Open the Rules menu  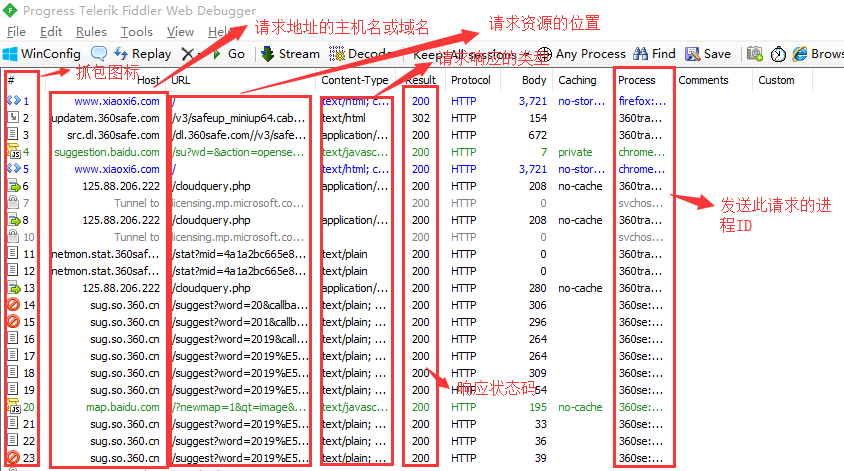click(x=91, y=32)
